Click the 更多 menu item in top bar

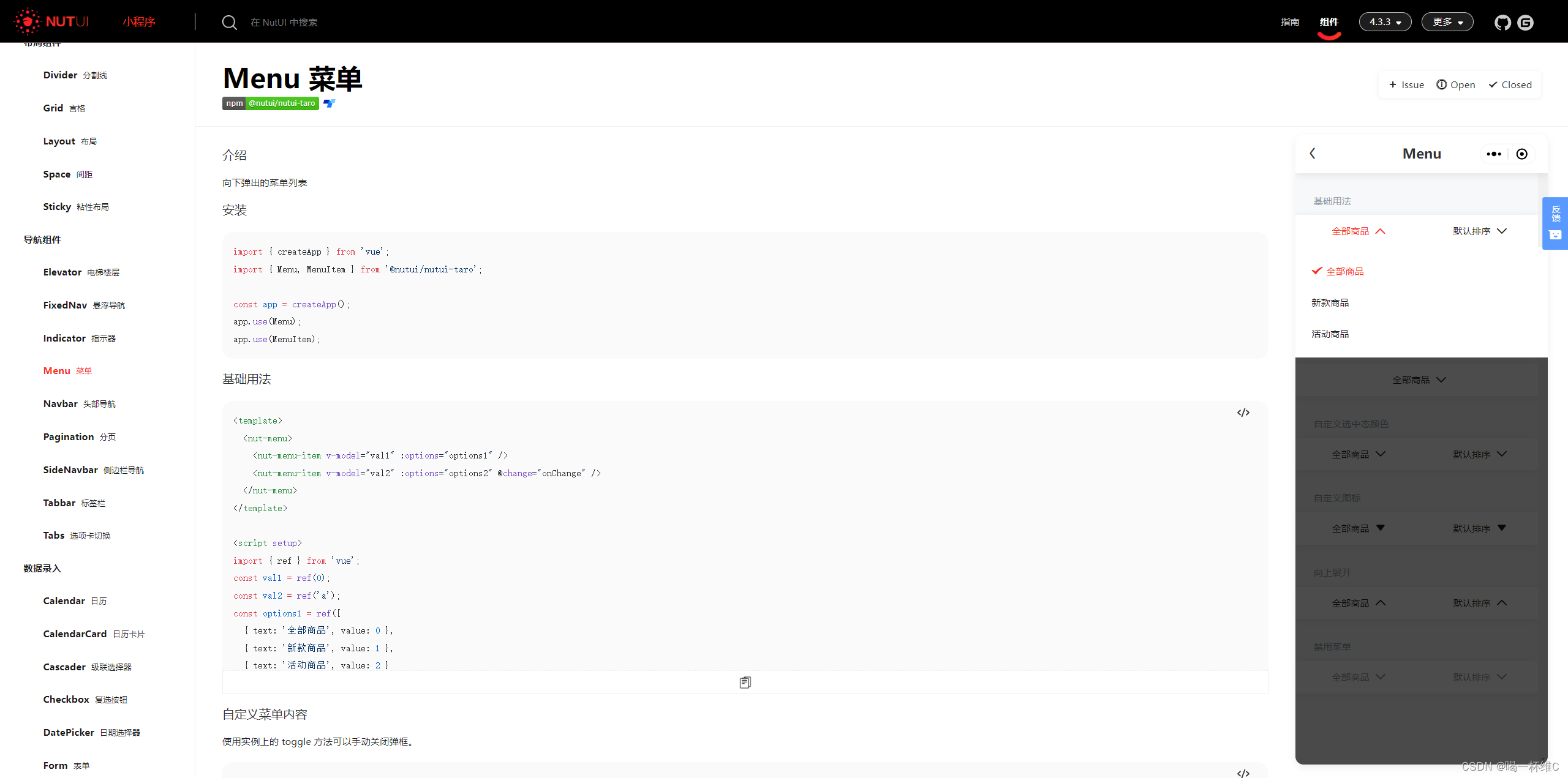coord(1448,22)
